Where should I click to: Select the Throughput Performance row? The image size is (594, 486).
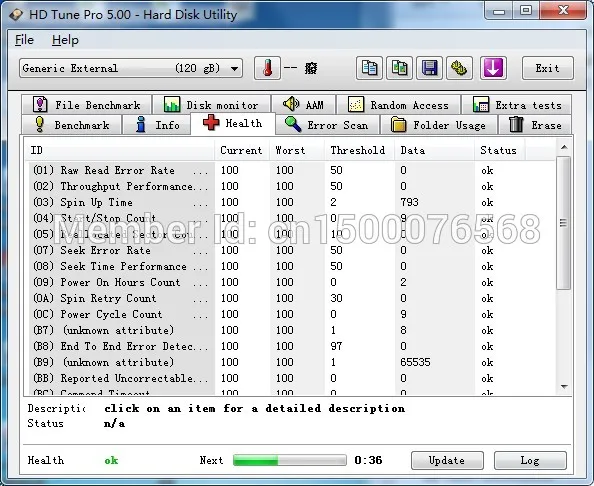(291, 186)
